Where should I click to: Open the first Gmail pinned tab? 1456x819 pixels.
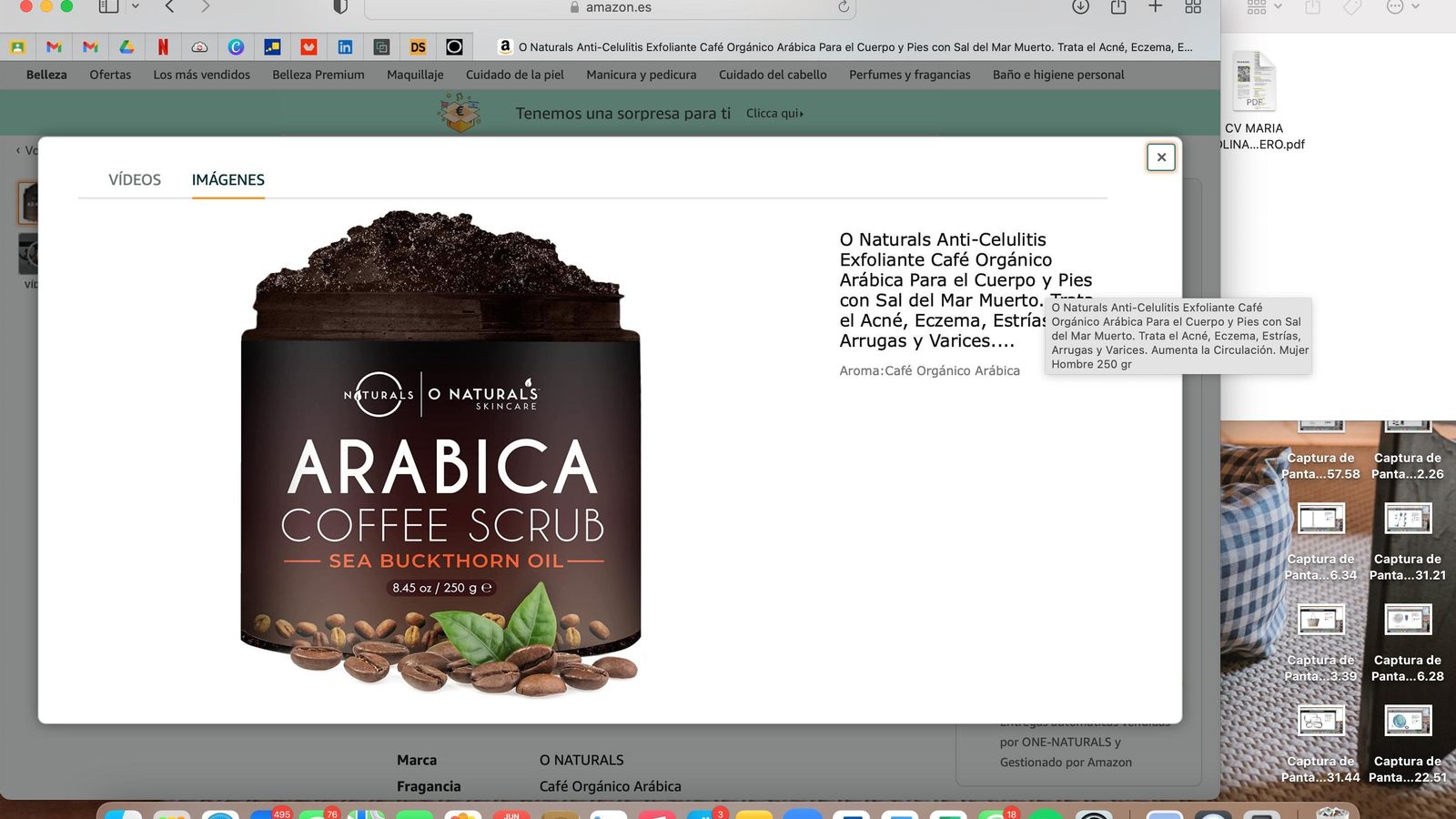click(54, 47)
